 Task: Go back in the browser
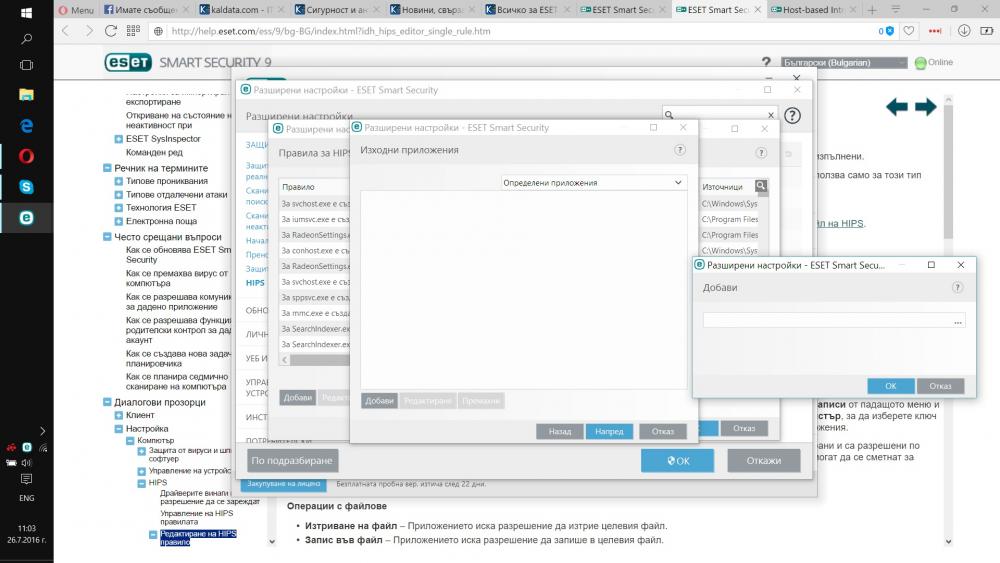(x=66, y=31)
